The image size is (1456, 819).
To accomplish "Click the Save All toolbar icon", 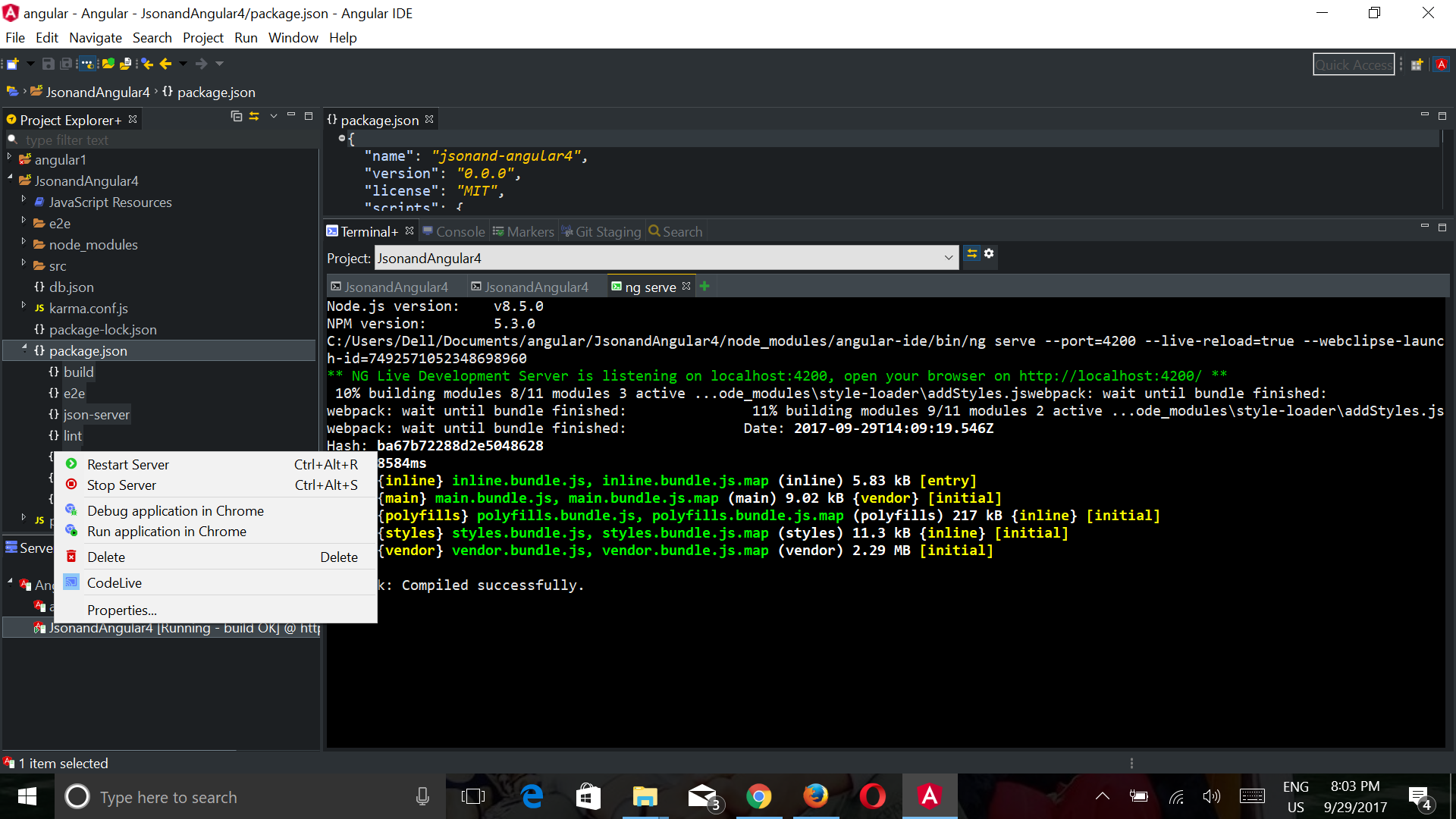I will click(67, 64).
